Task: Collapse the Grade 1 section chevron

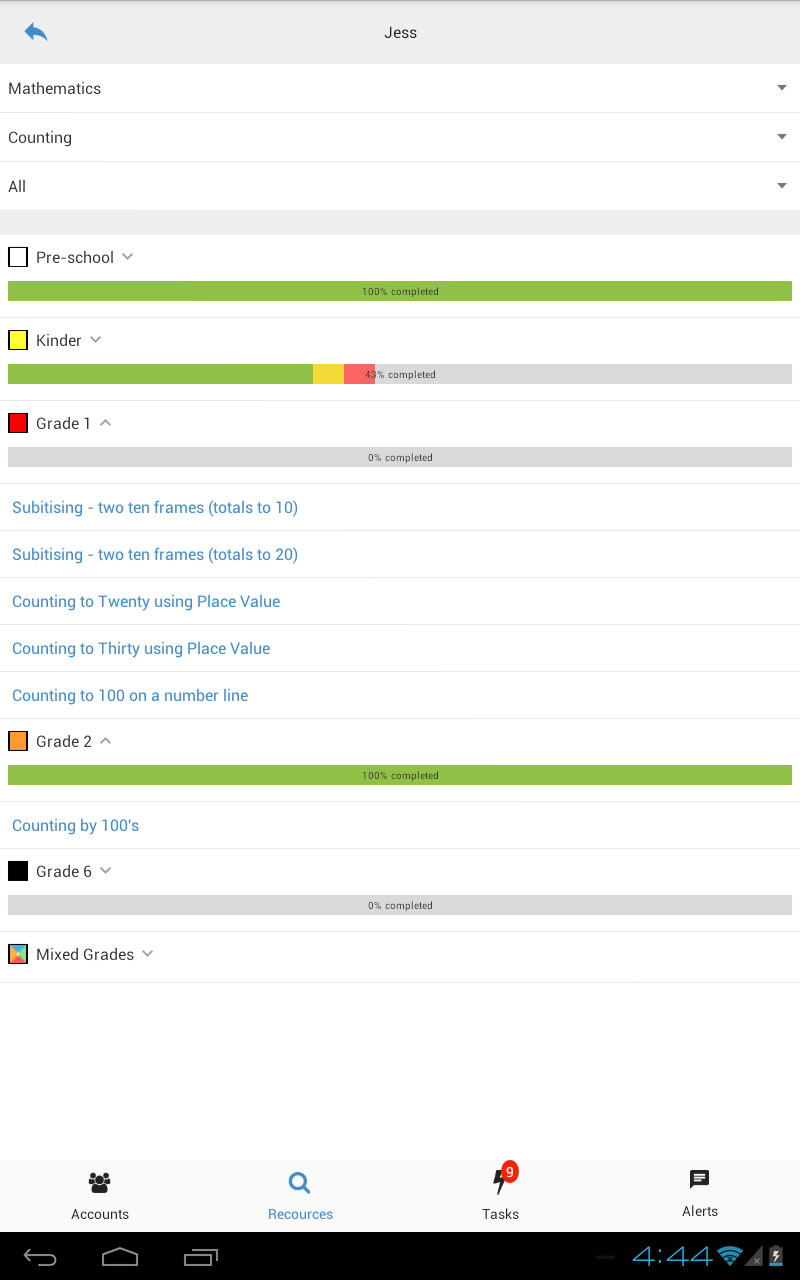Action: tap(106, 423)
